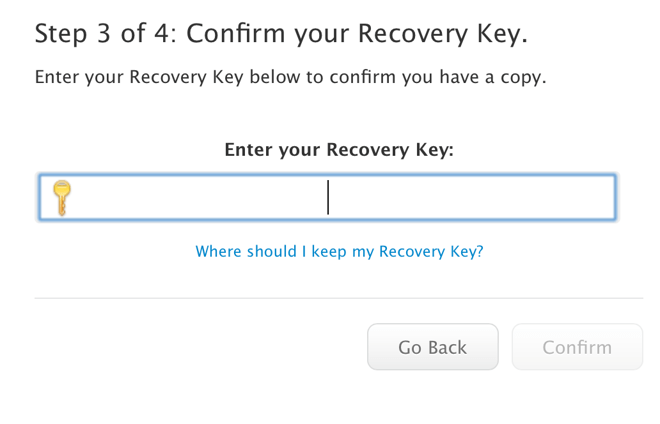Follow the blue help link about key storage
The width and height of the screenshot is (660, 424).
339,251
